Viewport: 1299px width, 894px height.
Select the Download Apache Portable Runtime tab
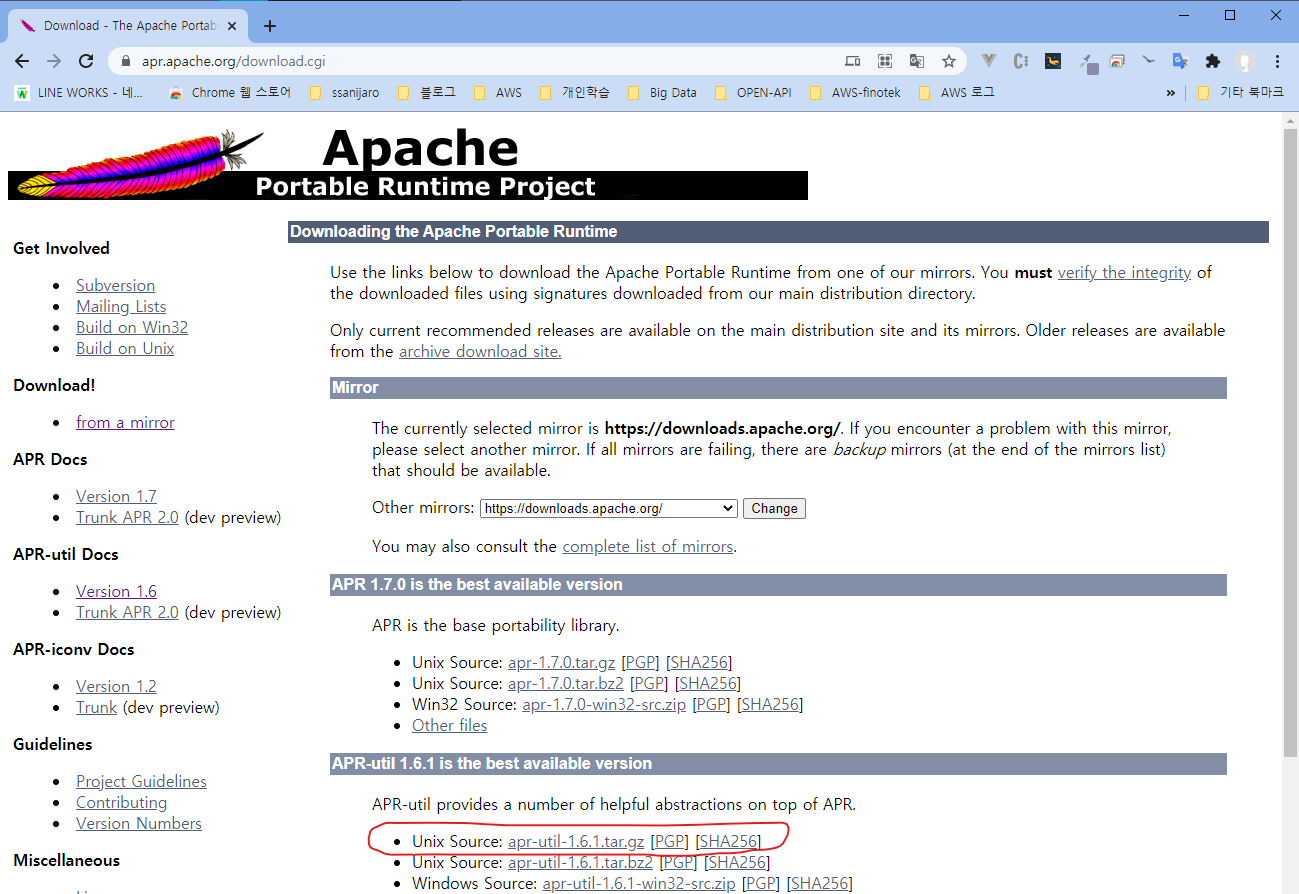pyautogui.click(x=126, y=26)
